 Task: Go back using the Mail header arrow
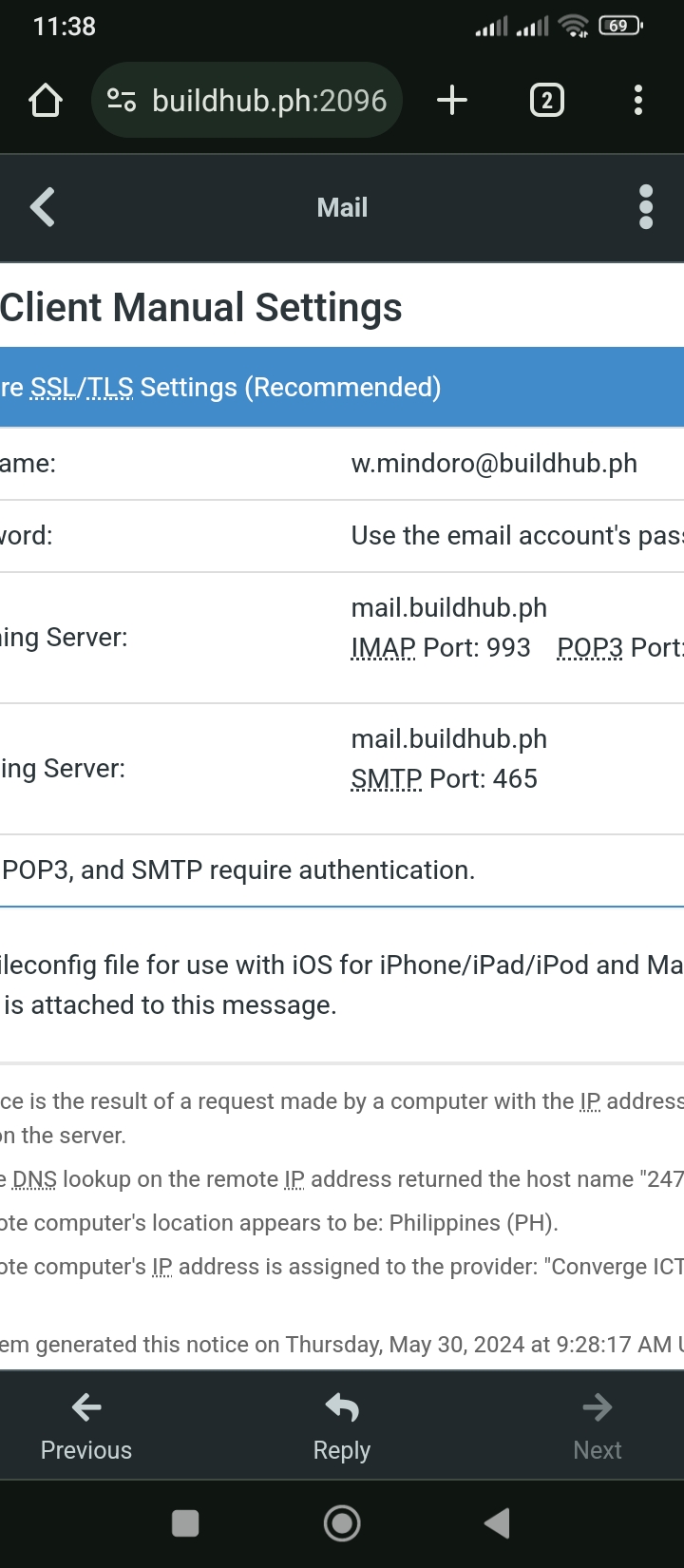[x=43, y=207]
